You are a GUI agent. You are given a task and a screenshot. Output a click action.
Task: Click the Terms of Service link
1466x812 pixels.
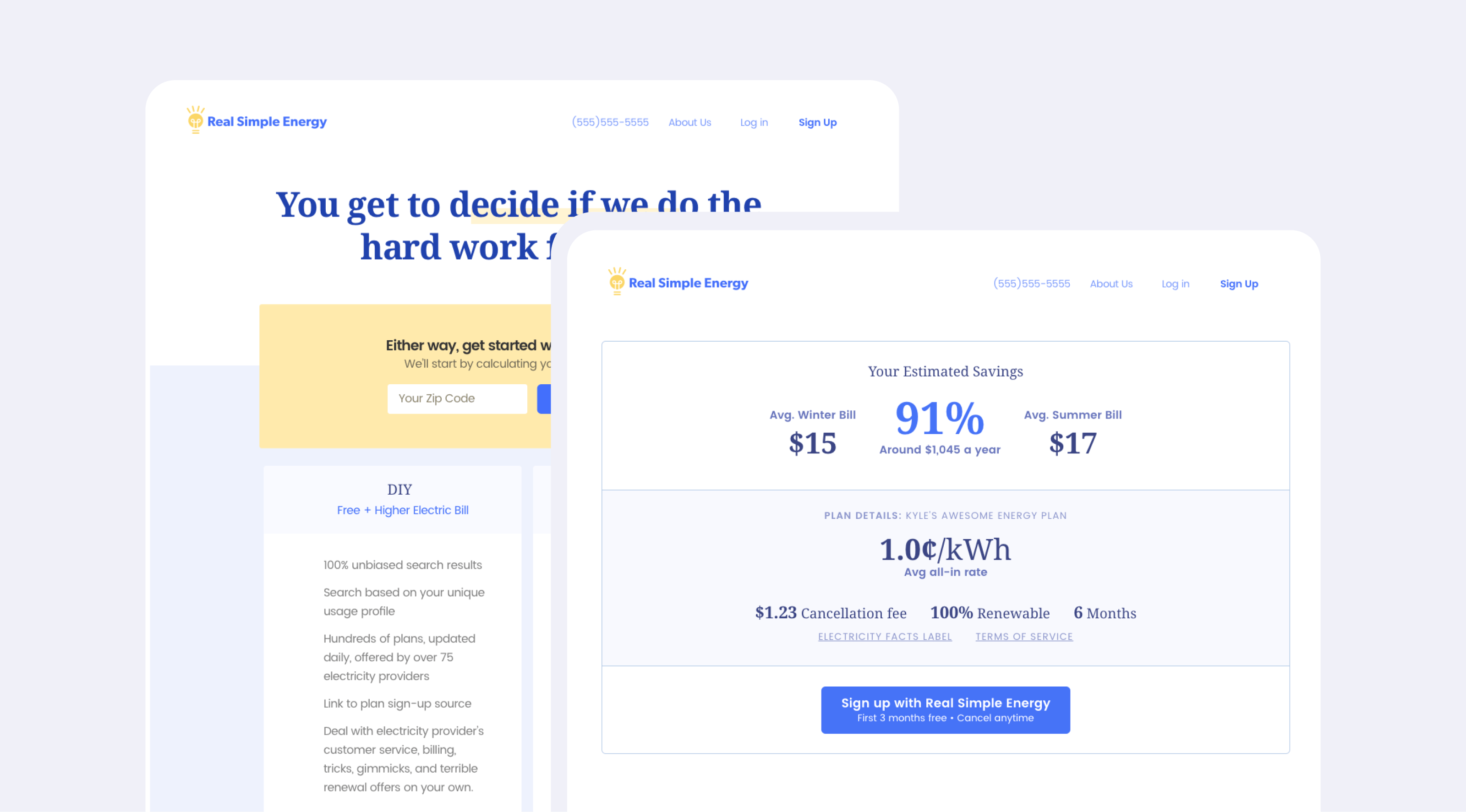coord(1024,636)
